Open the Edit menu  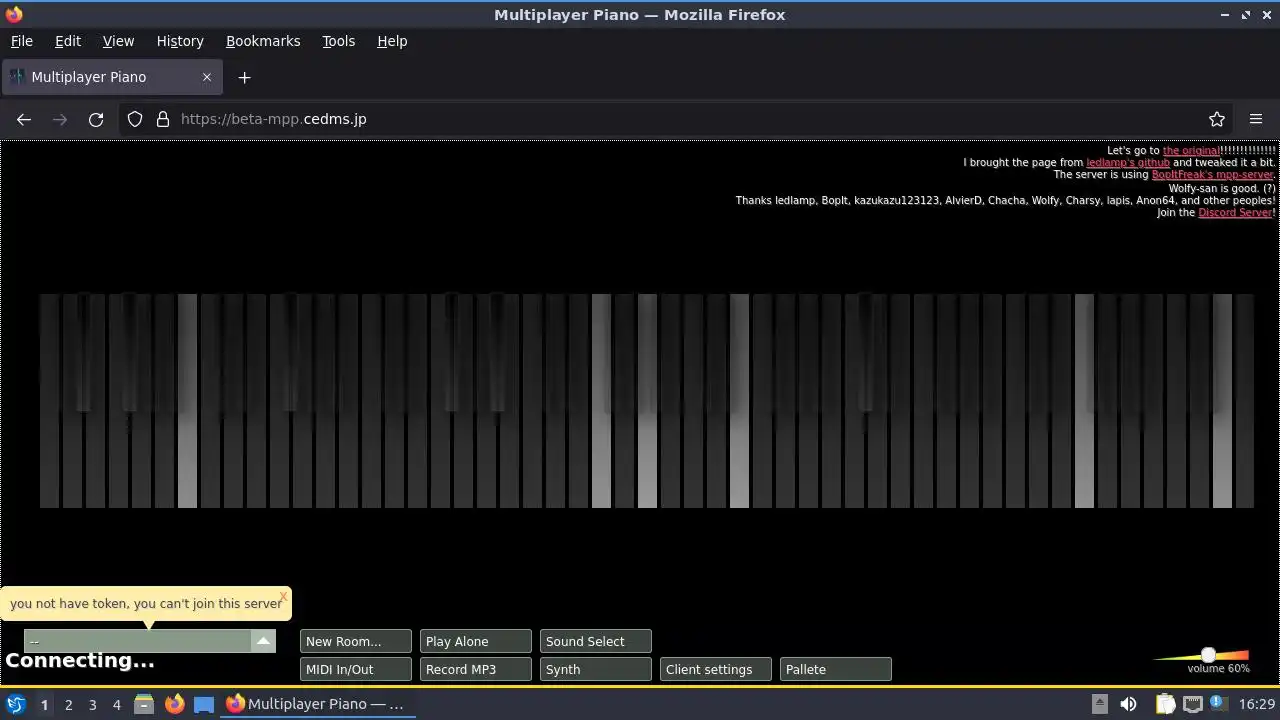pos(68,41)
